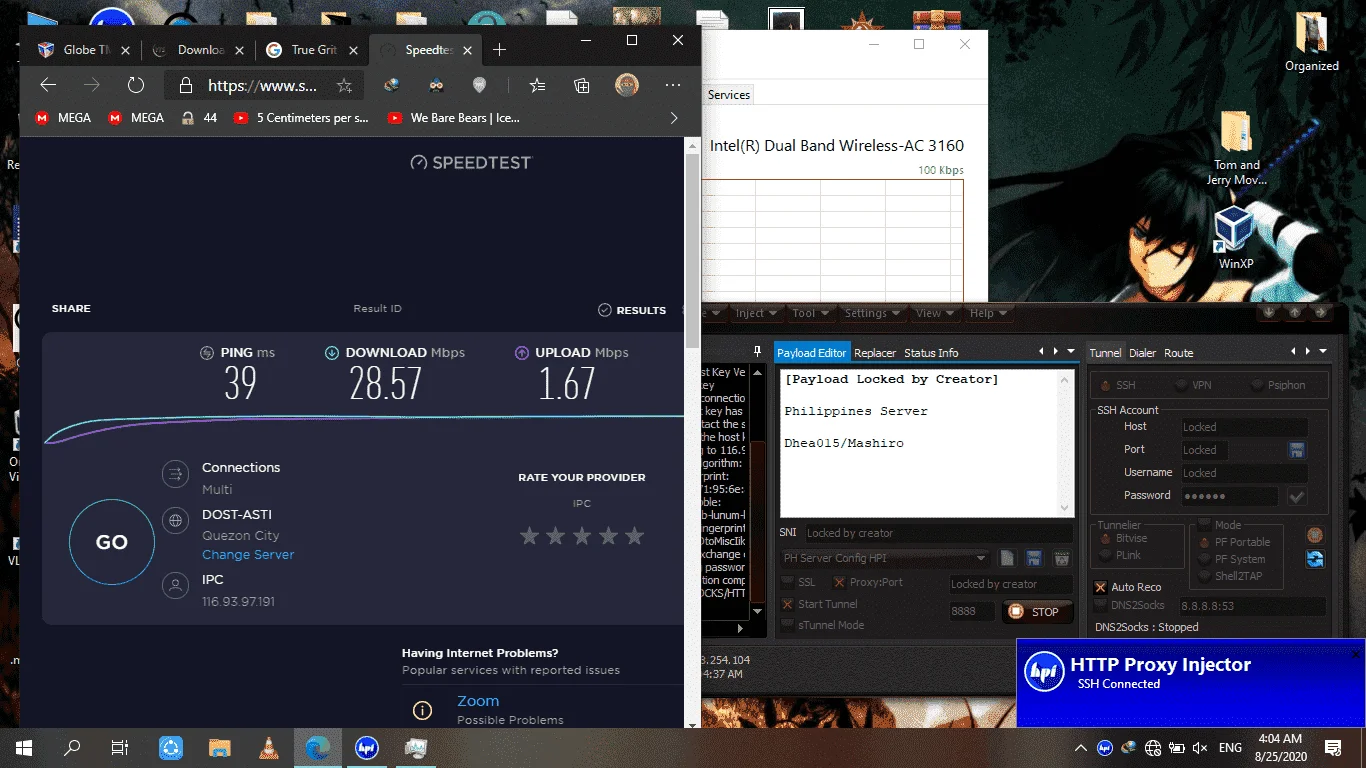This screenshot has width=1366, height=768.
Task: Click save config icon beside PH Server dropdown
Action: tap(1034, 558)
